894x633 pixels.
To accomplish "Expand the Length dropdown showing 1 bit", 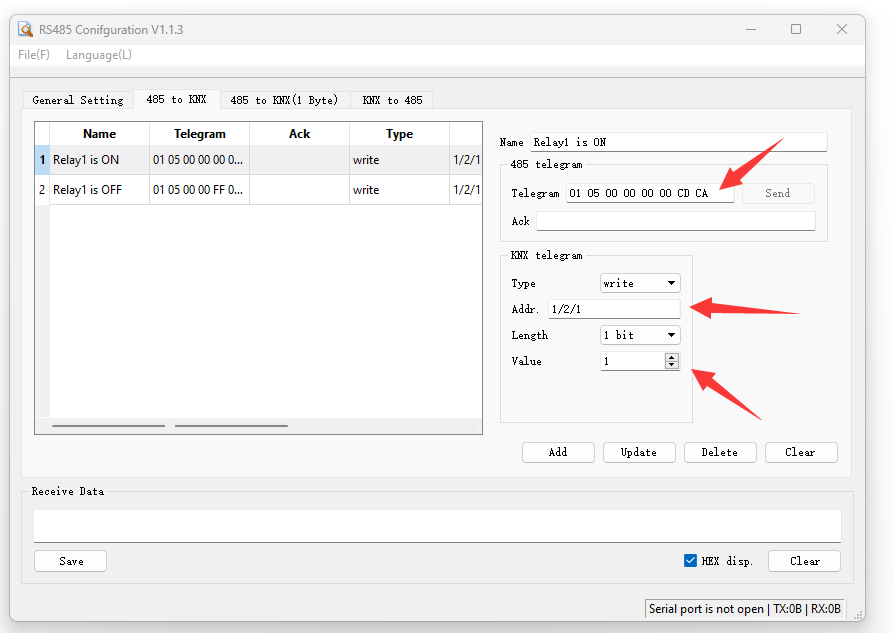I will pos(640,335).
